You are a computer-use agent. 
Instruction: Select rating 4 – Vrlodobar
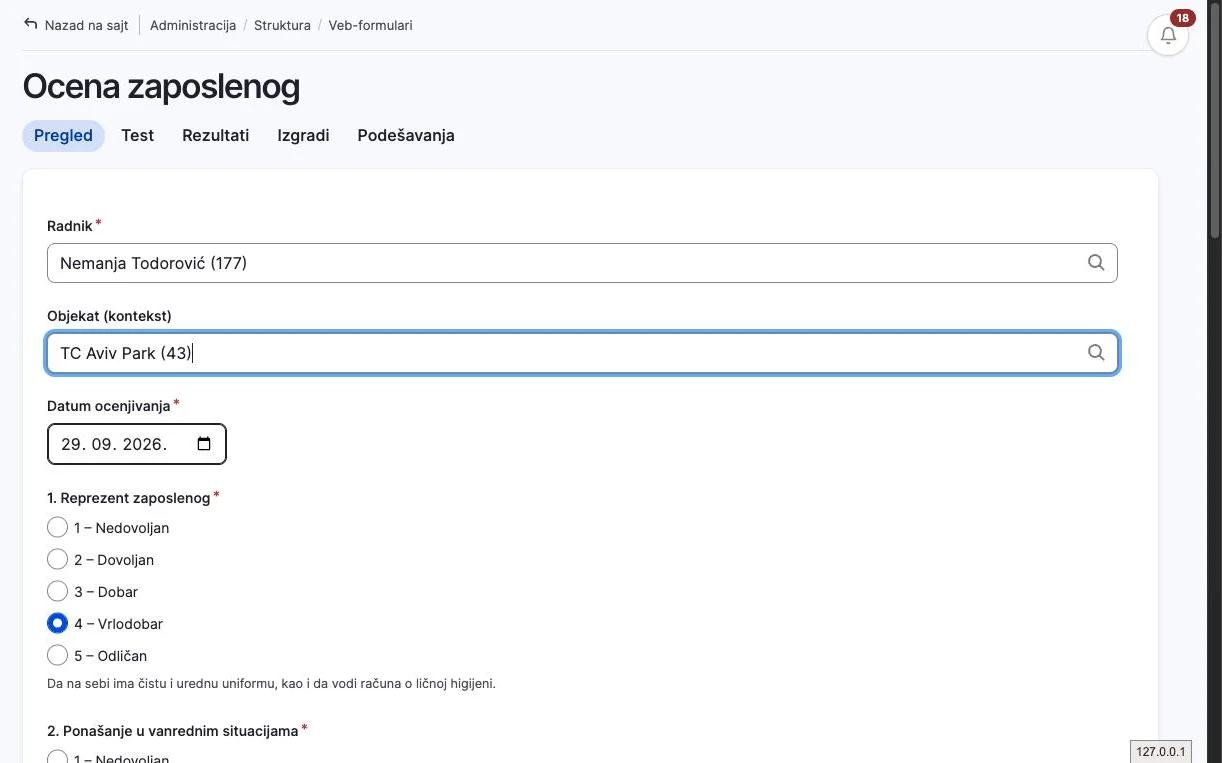57,624
